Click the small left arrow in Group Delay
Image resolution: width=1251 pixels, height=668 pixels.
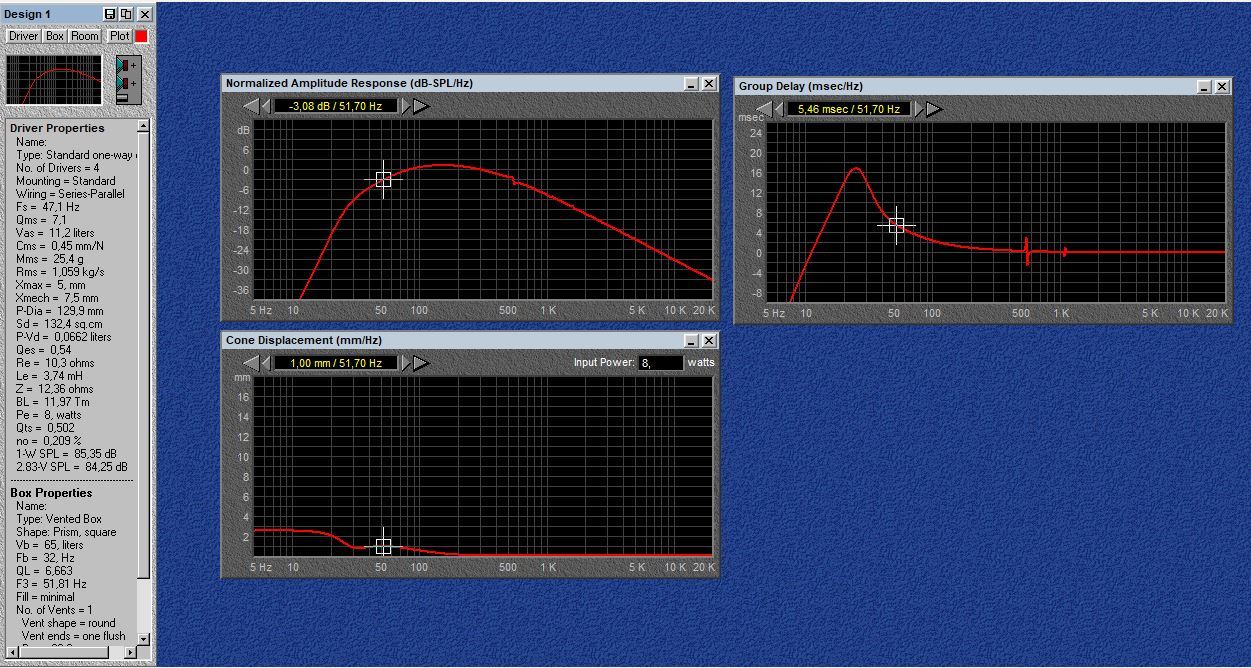[x=778, y=109]
